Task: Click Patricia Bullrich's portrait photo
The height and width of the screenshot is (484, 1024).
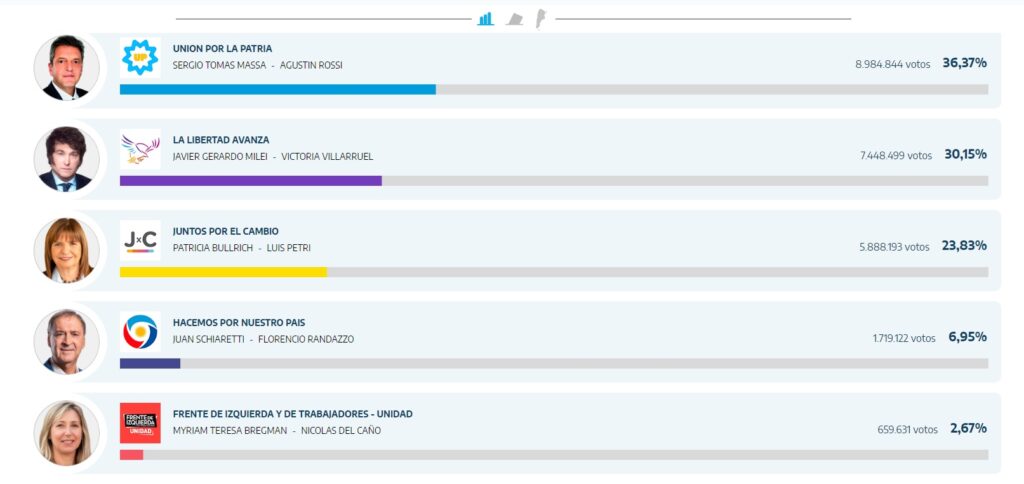Action: click(67, 249)
